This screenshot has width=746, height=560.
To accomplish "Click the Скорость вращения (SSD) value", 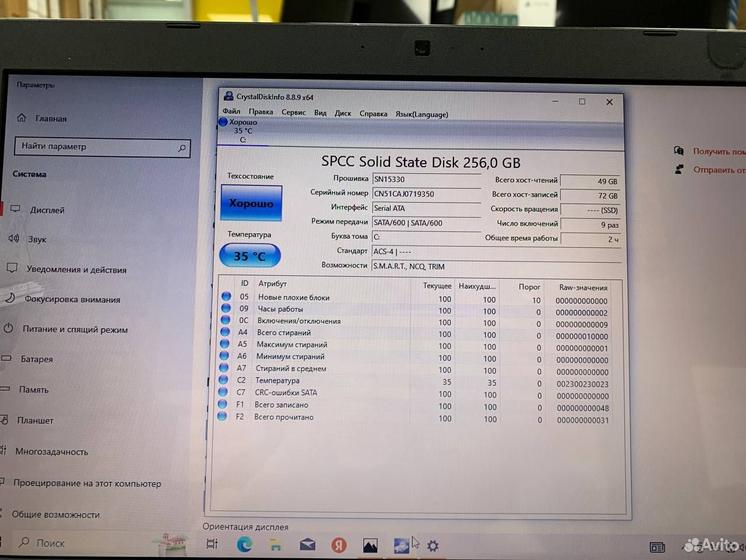I will coord(590,210).
